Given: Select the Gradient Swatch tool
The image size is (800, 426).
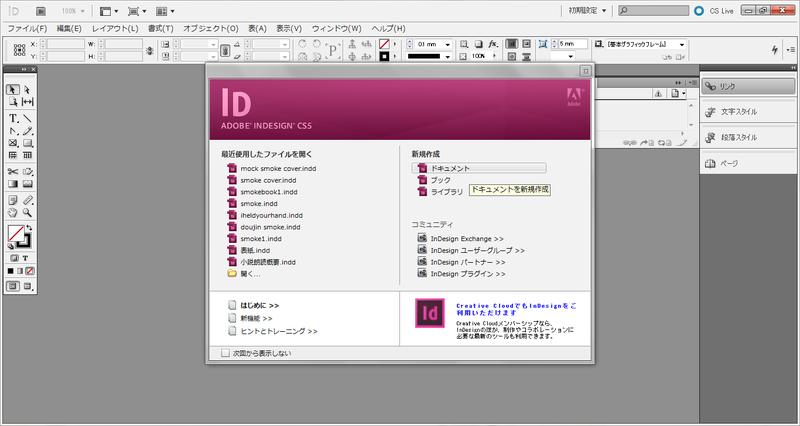Looking at the screenshot, I should (13, 184).
